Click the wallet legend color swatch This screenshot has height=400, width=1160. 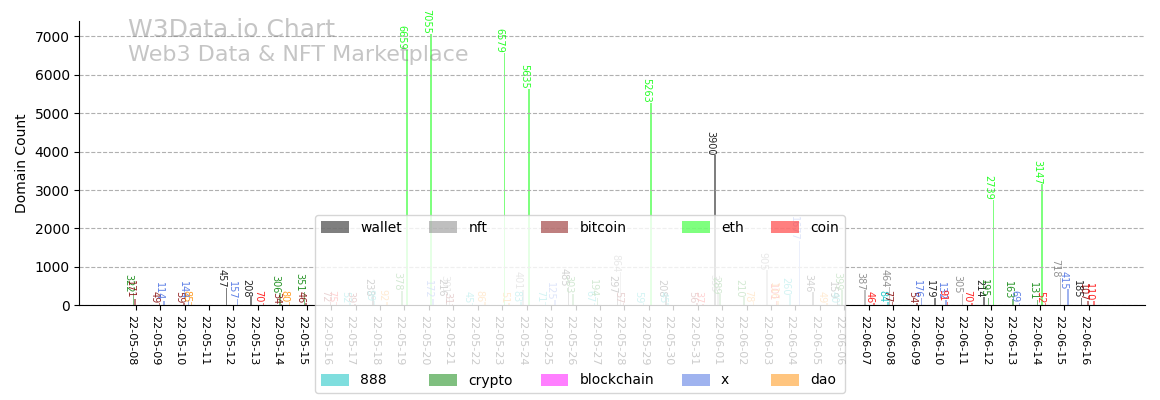click(x=335, y=228)
